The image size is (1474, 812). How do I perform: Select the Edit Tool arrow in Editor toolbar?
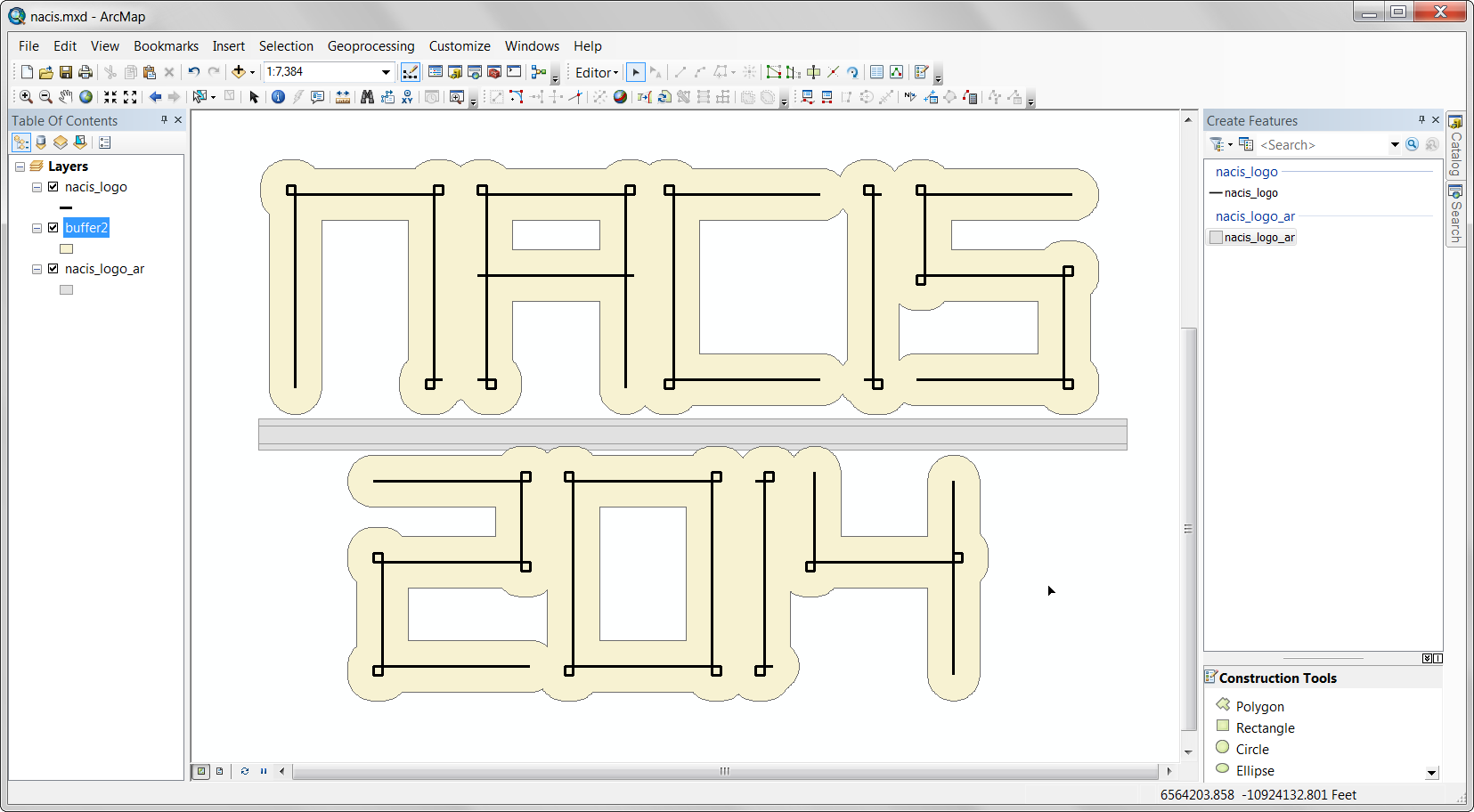pyautogui.click(x=636, y=72)
